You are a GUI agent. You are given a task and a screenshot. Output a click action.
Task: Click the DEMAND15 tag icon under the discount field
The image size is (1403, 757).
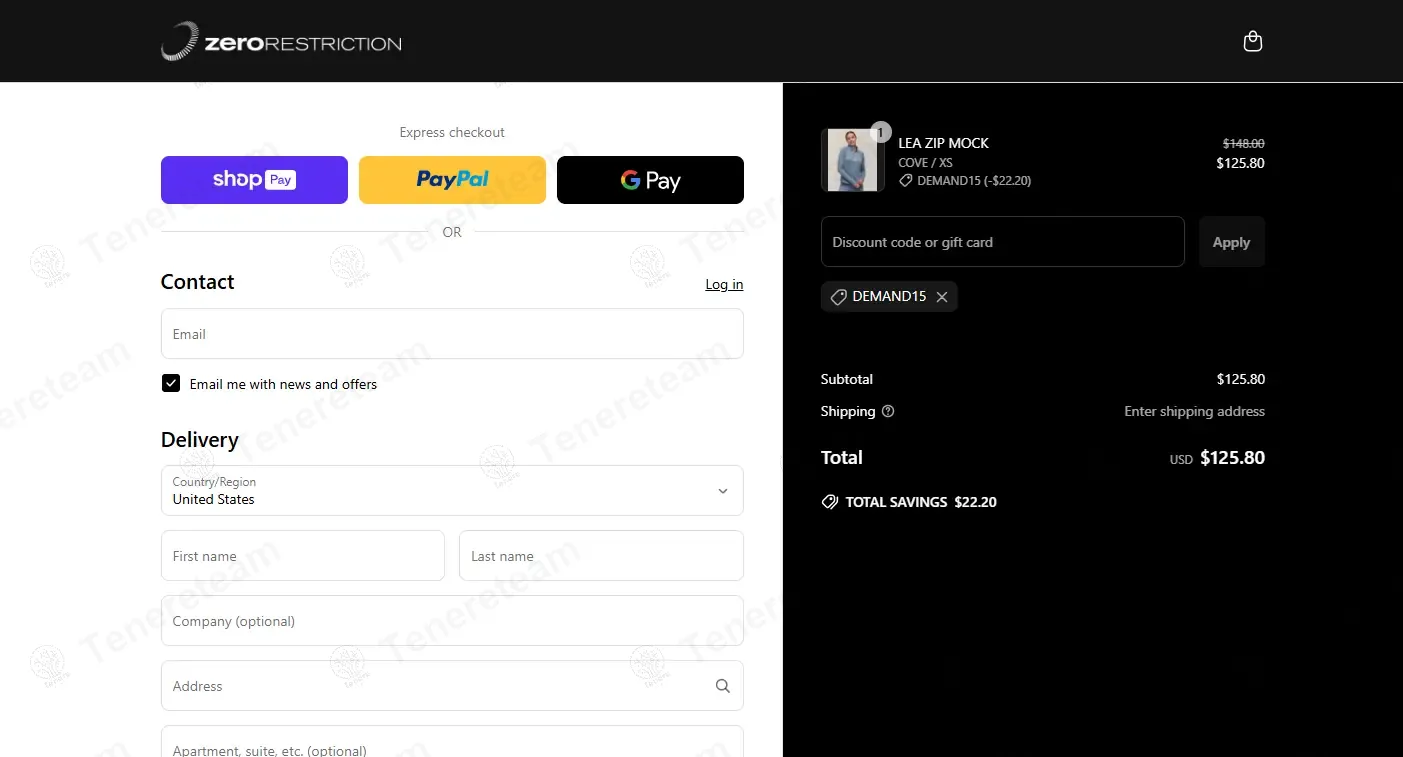pos(838,297)
